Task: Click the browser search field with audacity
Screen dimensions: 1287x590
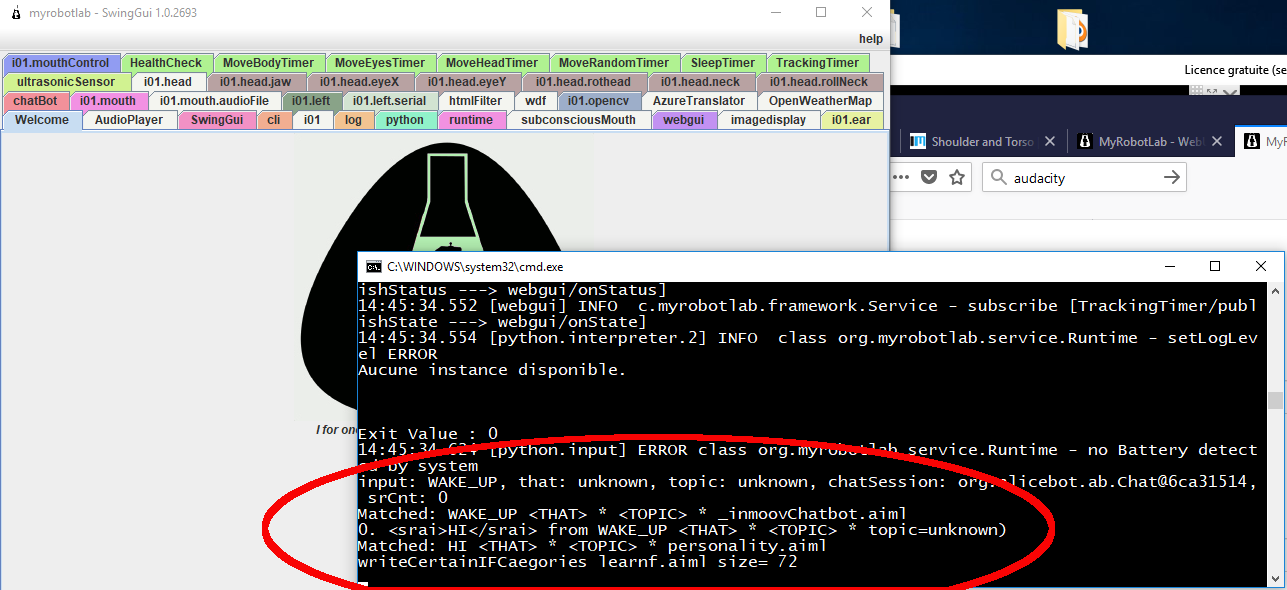Action: (x=1085, y=178)
